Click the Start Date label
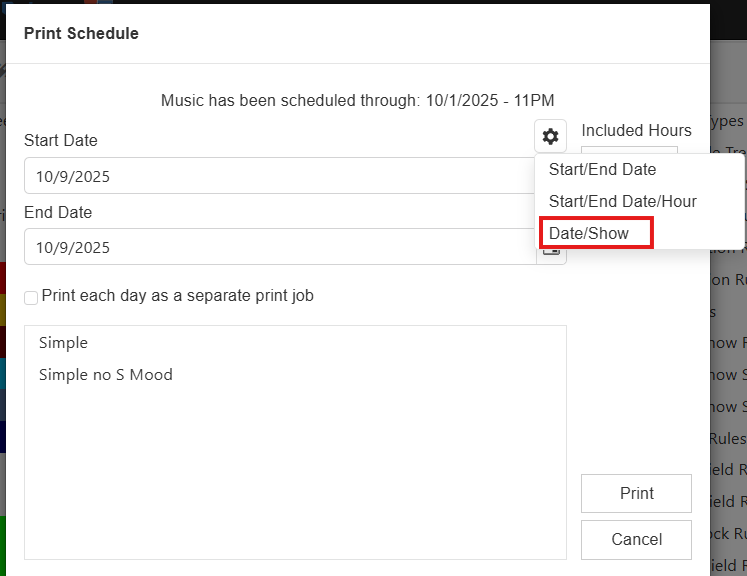Image resolution: width=747 pixels, height=576 pixels. point(61,140)
